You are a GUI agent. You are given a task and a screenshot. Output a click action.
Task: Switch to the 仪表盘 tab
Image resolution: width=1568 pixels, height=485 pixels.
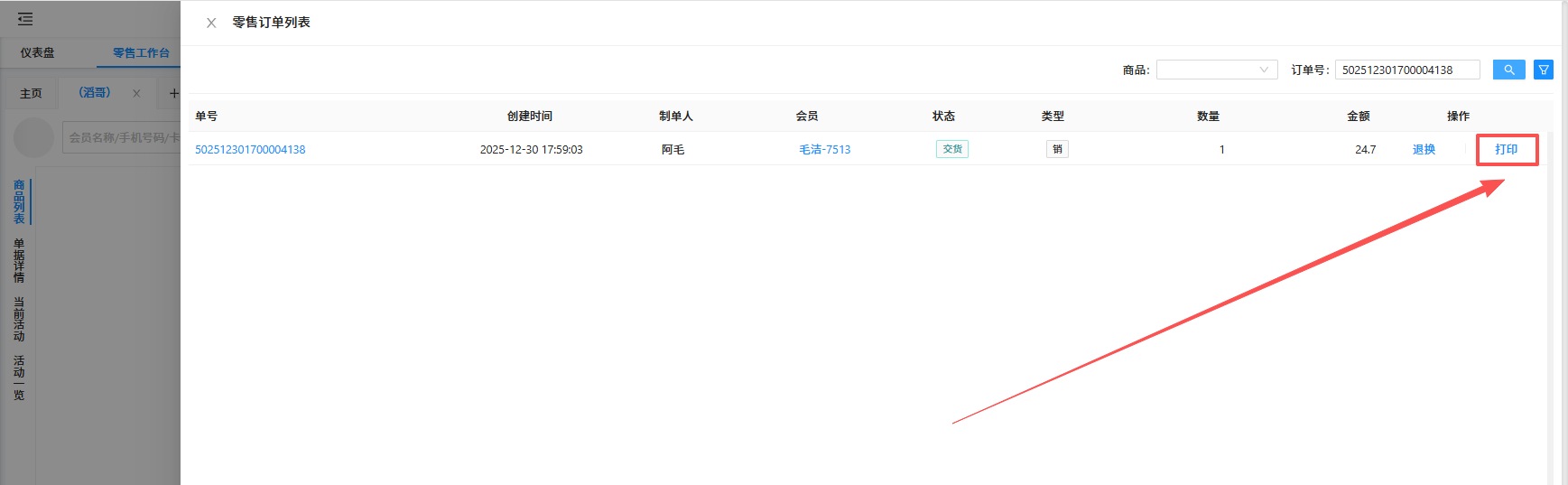tap(38, 52)
